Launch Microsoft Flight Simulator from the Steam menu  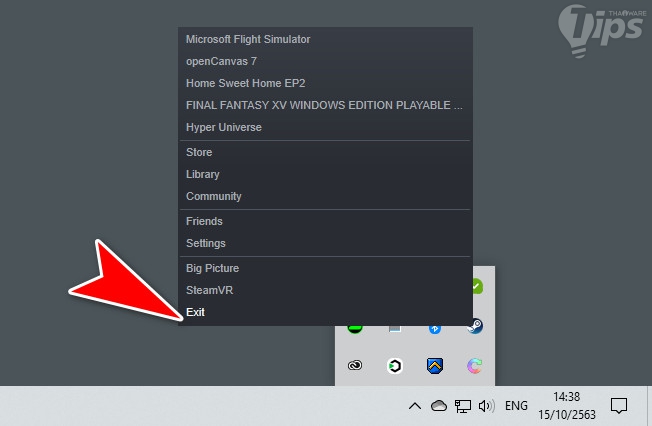pyautogui.click(x=325, y=39)
